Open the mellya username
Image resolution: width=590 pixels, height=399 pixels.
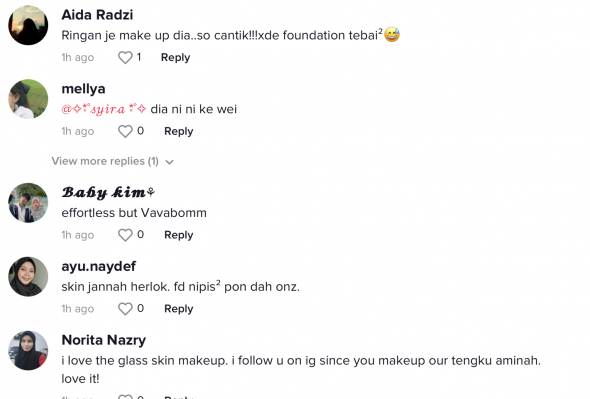point(84,89)
